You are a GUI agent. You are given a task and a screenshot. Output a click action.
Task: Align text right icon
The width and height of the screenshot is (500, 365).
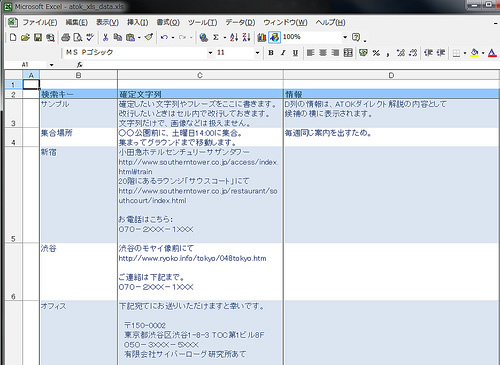click(335, 53)
